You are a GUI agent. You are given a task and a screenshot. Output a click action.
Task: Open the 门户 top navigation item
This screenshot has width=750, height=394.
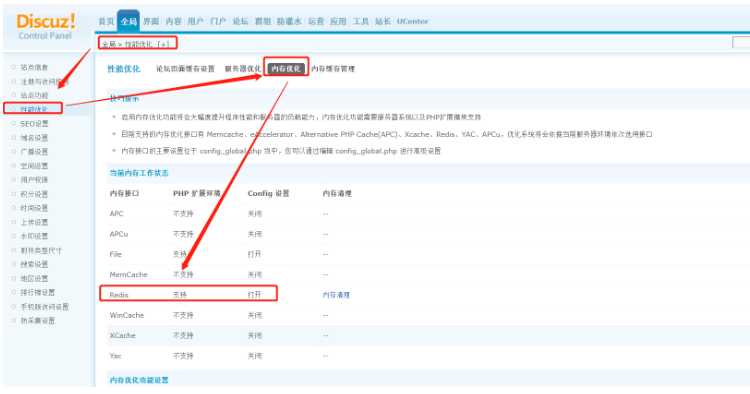[218, 21]
